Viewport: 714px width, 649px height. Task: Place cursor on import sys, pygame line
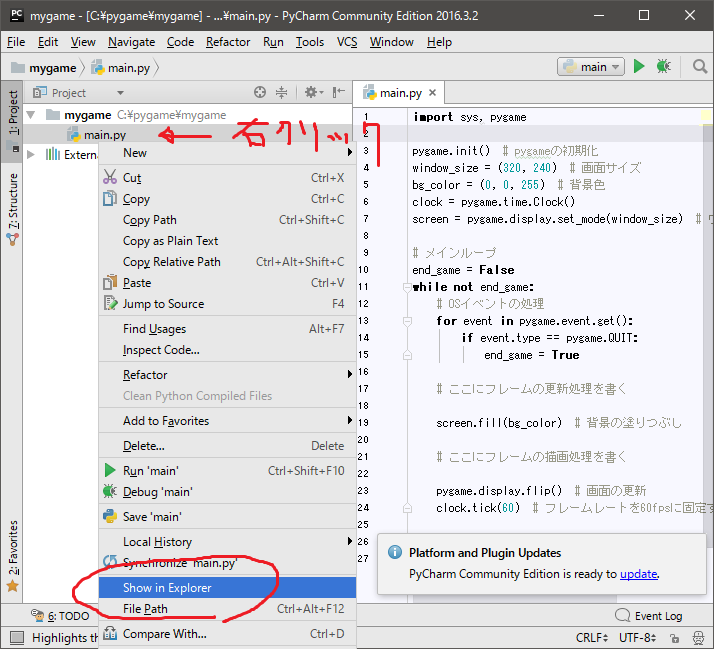469,117
